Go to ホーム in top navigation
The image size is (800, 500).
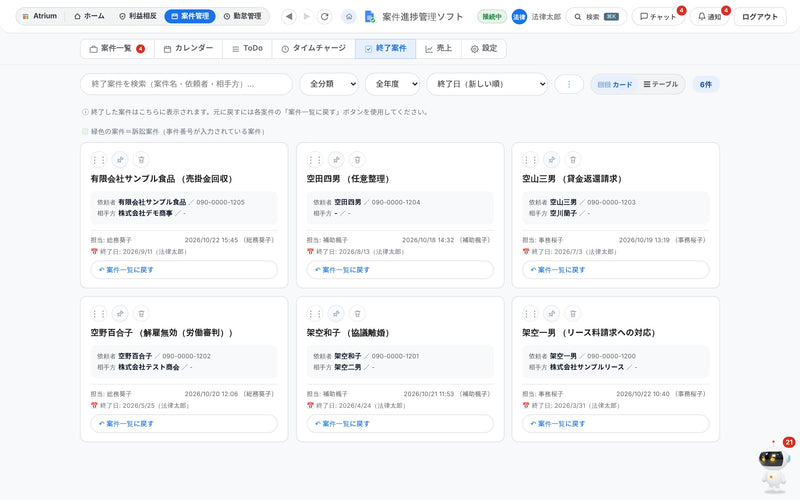point(89,16)
